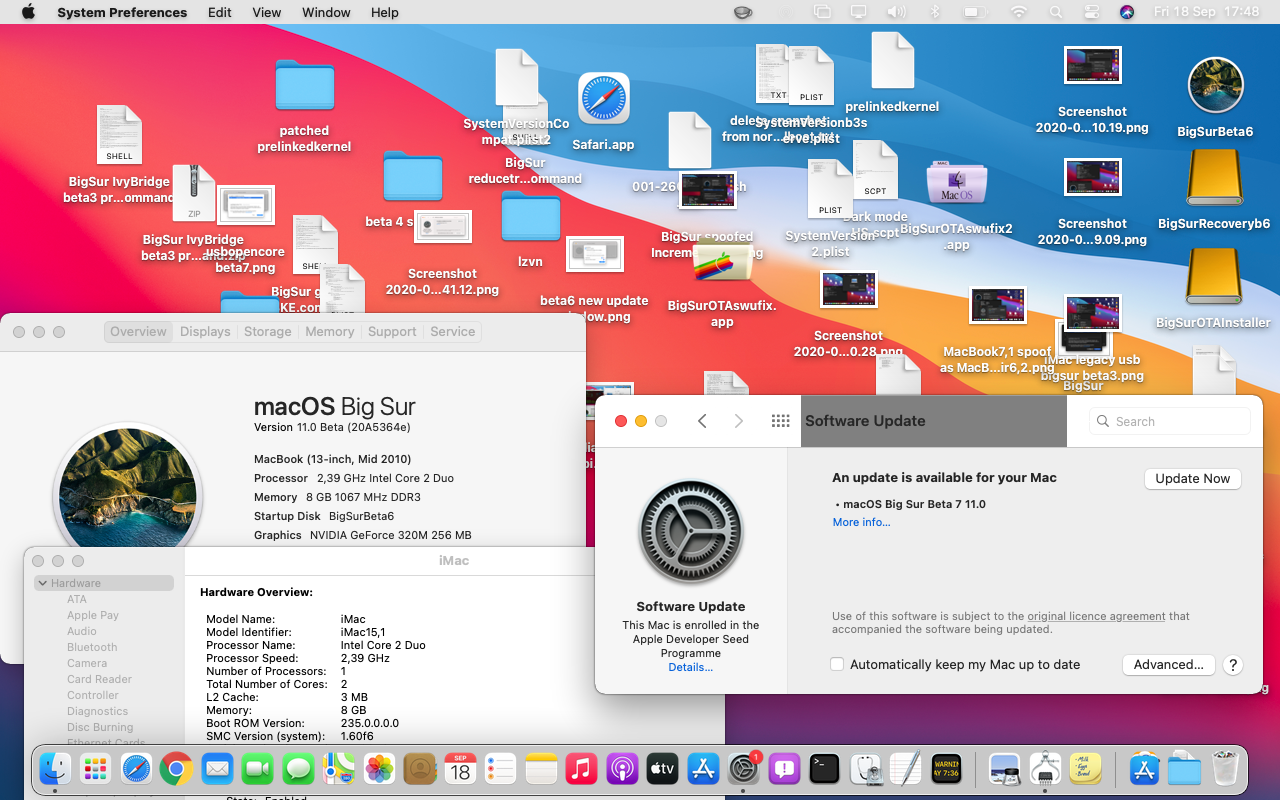The image size is (1280, 800).
Task: Open System Preferences with badge in Dock
Action: point(743,769)
